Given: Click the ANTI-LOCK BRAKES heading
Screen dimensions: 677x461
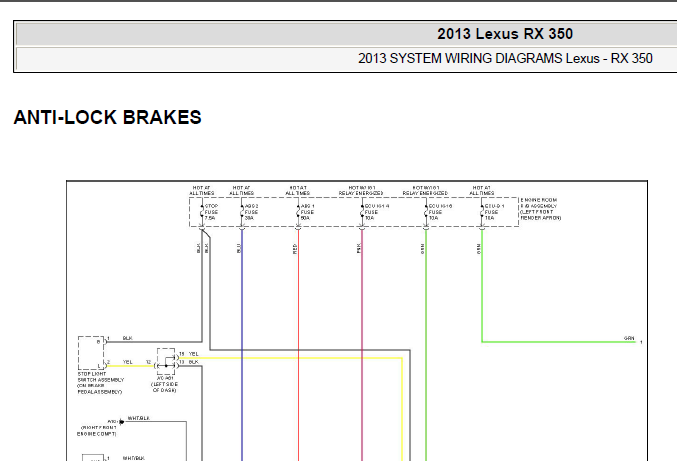Looking at the screenshot, I should click(108, 117).
